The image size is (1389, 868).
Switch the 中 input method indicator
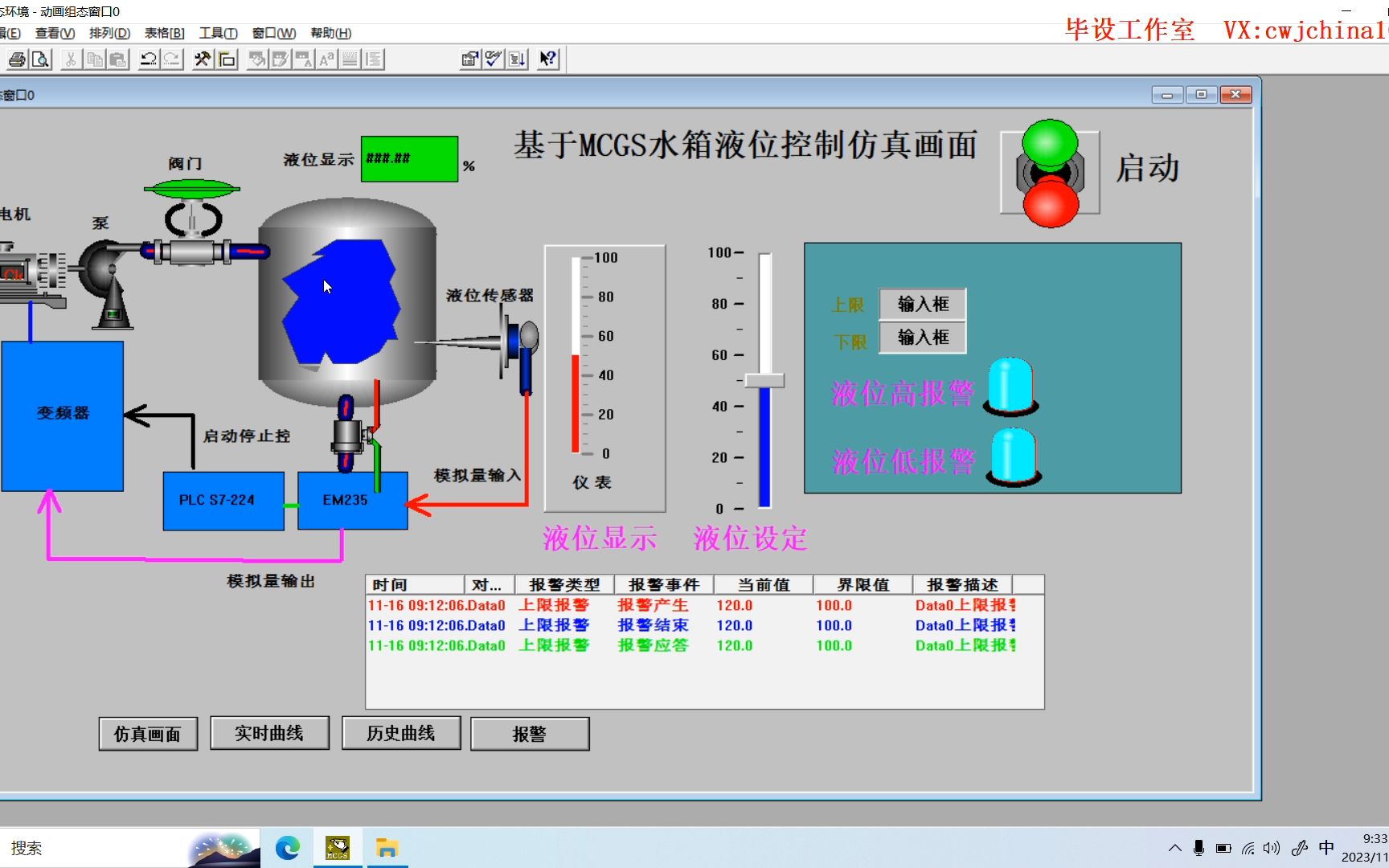click(x=1326, y=848)
